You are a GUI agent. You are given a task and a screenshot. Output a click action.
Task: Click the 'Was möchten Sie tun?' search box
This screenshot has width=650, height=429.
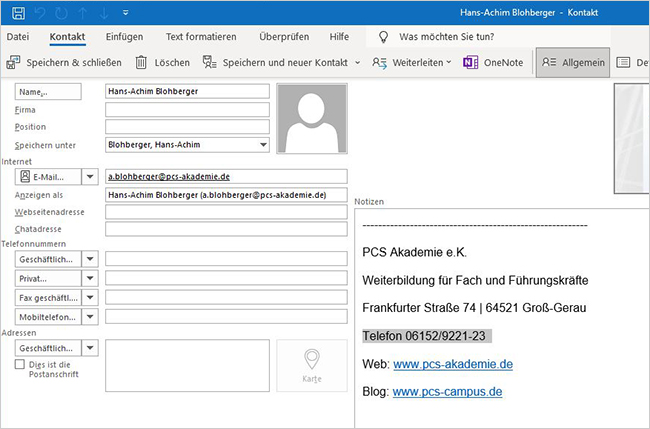coord(446,36)
